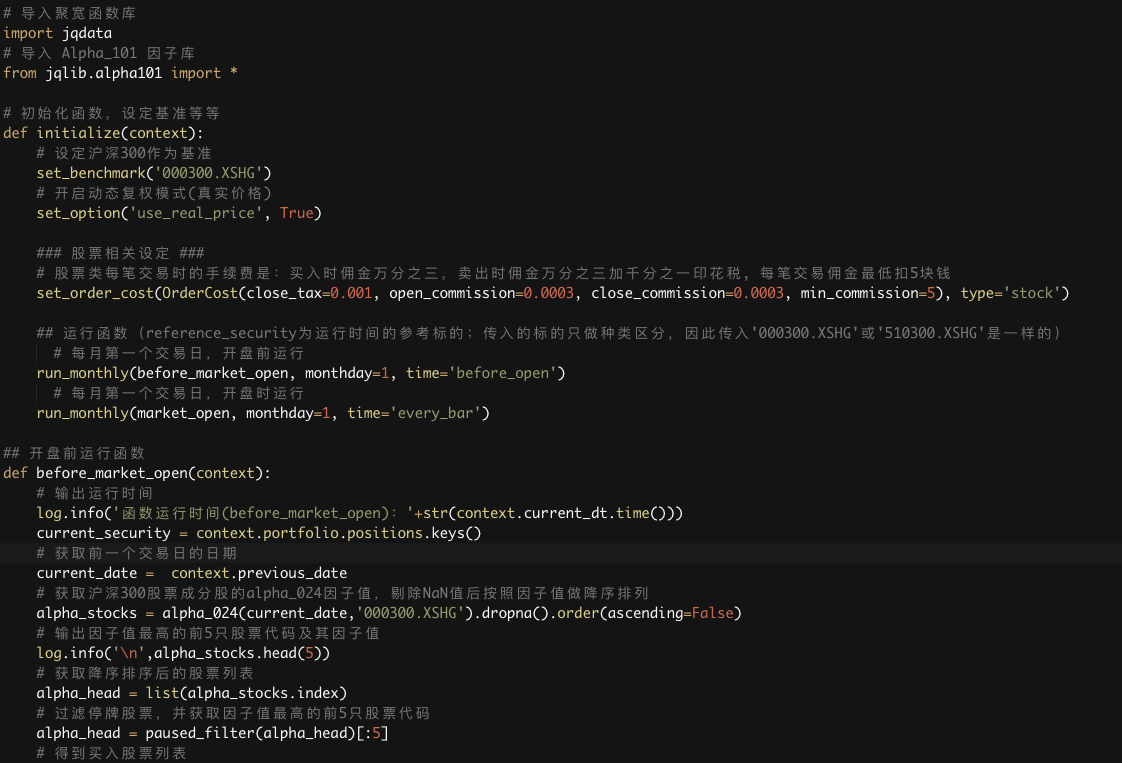Click the 'from jqlib.alpha101 import *' line
The width and height of the screenshot is (1122, 763).
click(120, 73)
